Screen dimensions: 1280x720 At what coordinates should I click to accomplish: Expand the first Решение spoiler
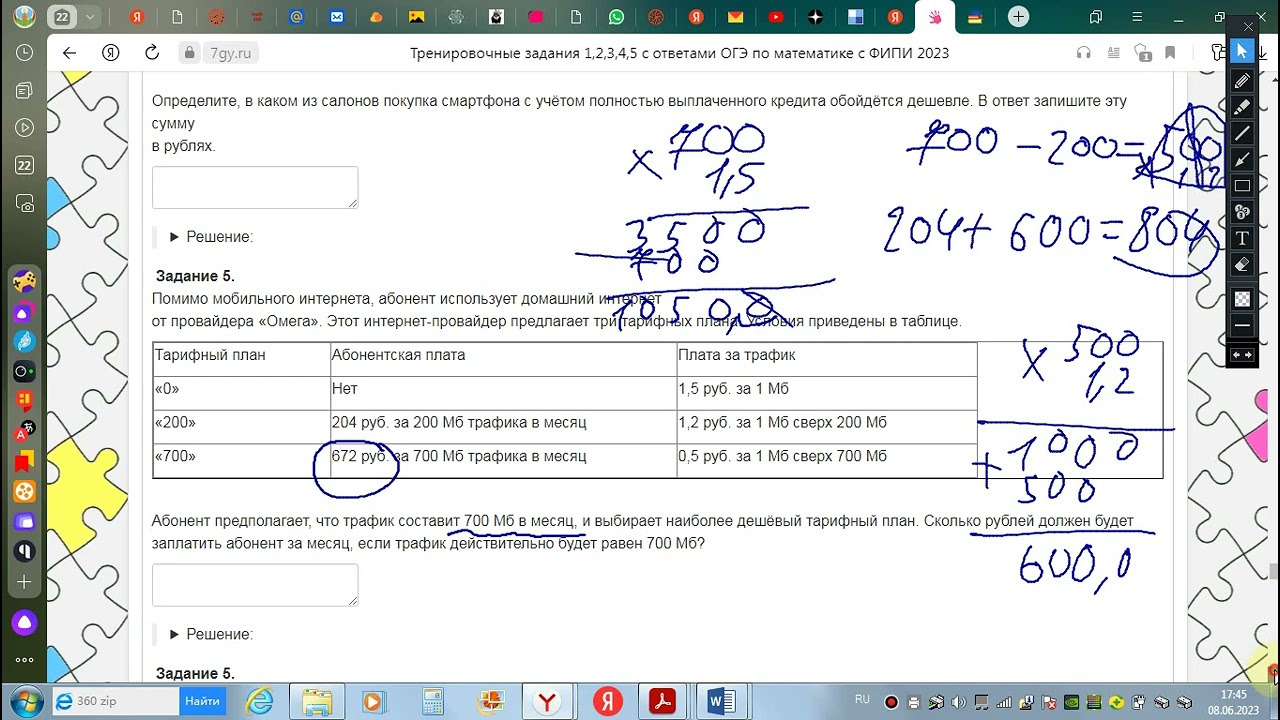[x=211, y=237]
